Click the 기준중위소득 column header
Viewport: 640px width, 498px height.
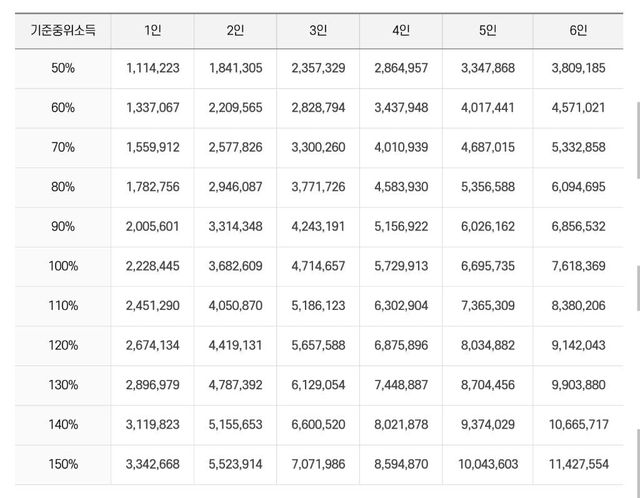click(63, 30)
